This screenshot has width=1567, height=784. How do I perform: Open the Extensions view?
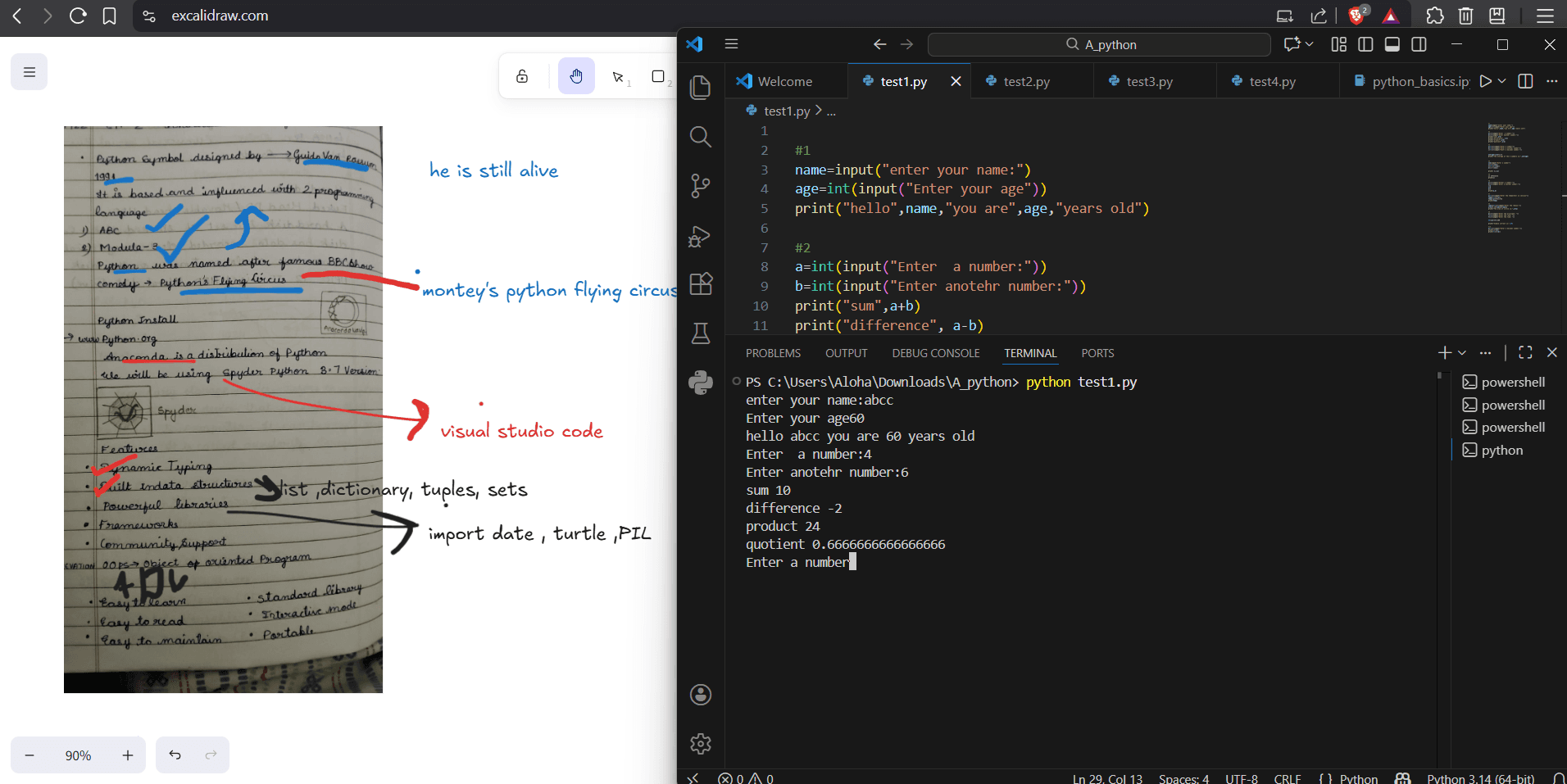pyautogui.click(x=701, y=284)
